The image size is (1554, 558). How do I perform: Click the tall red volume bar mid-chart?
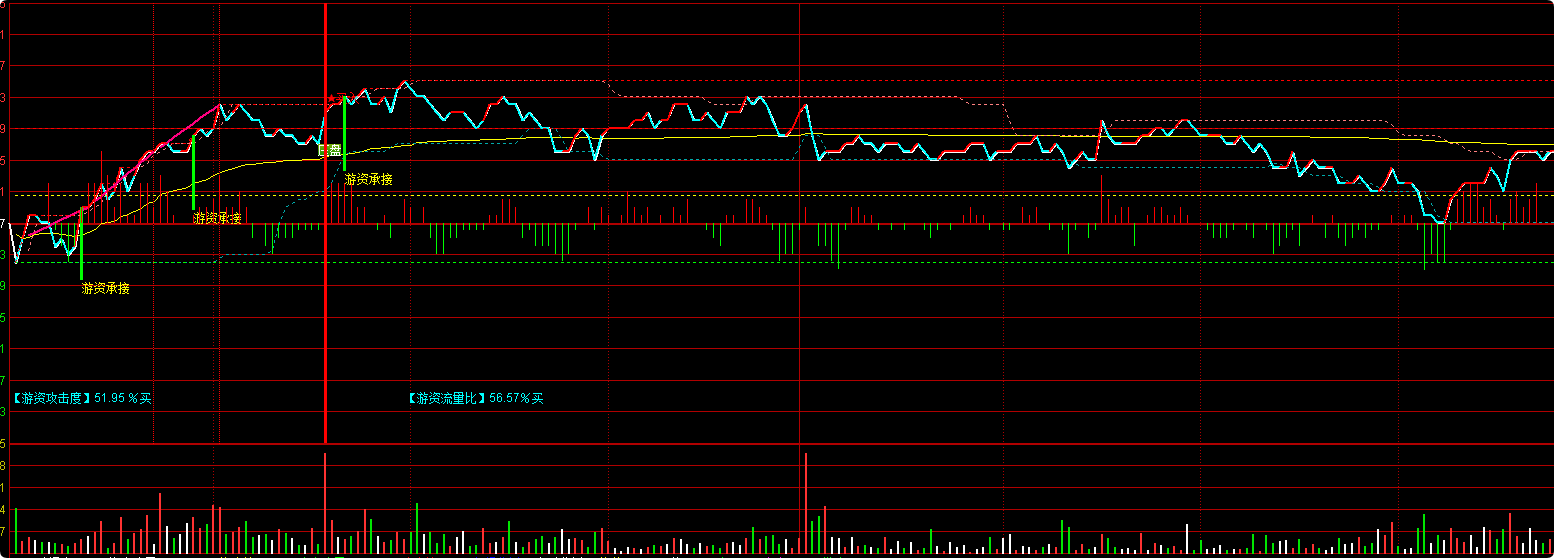click(x=805, y=500)
